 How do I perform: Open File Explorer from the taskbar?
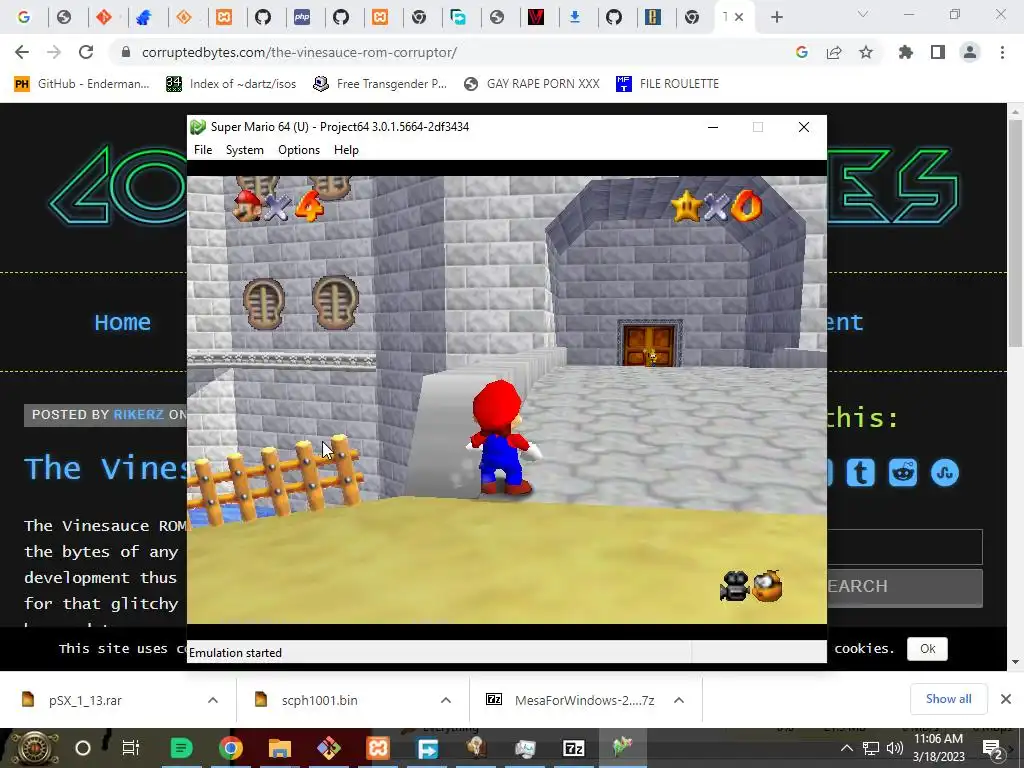pyautogui.click(x=280, y=748)
